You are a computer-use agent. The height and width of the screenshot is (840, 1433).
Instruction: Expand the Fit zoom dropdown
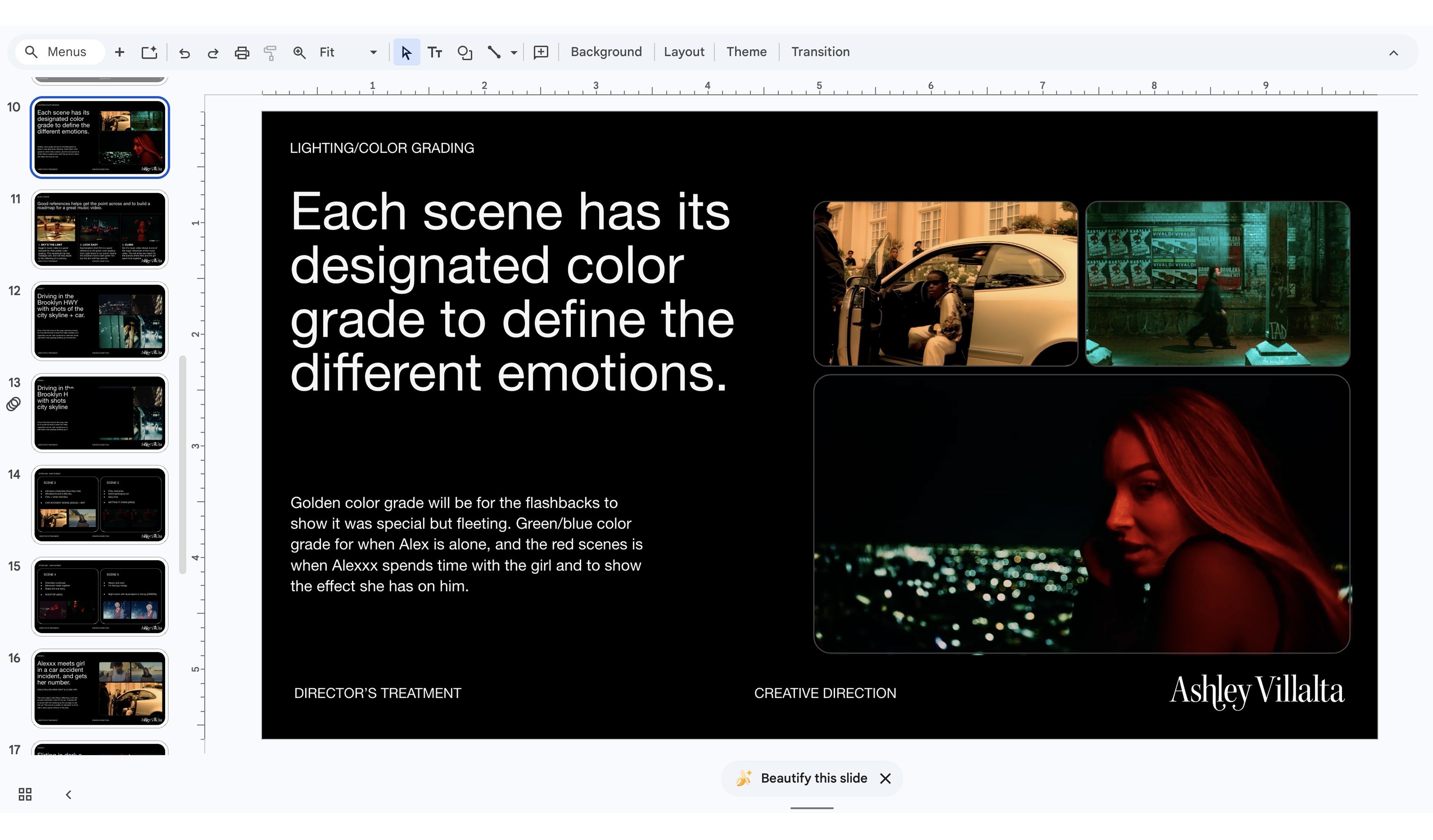[373, 52]
